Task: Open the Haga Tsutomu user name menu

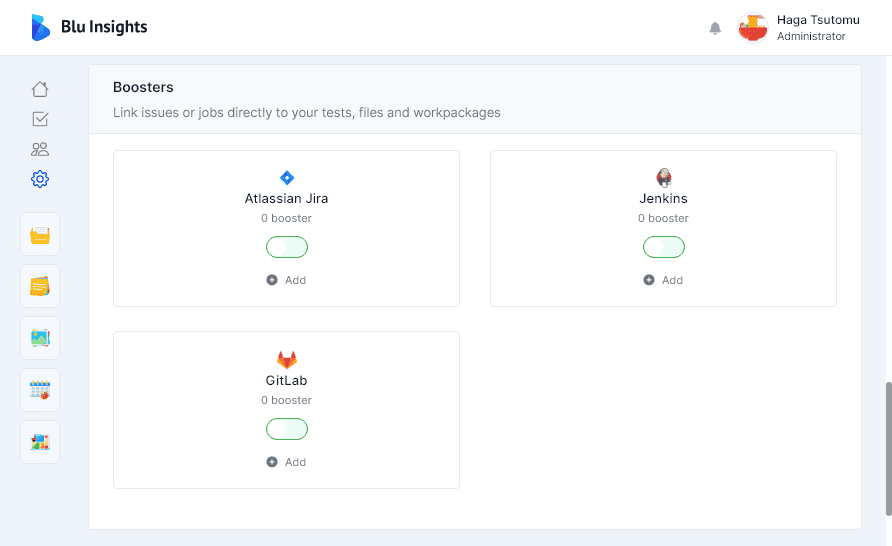Action: click(818, 20)
